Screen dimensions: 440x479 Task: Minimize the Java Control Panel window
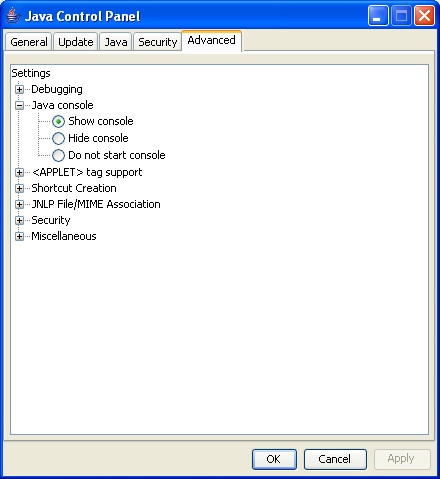click(x=378, y=16)
